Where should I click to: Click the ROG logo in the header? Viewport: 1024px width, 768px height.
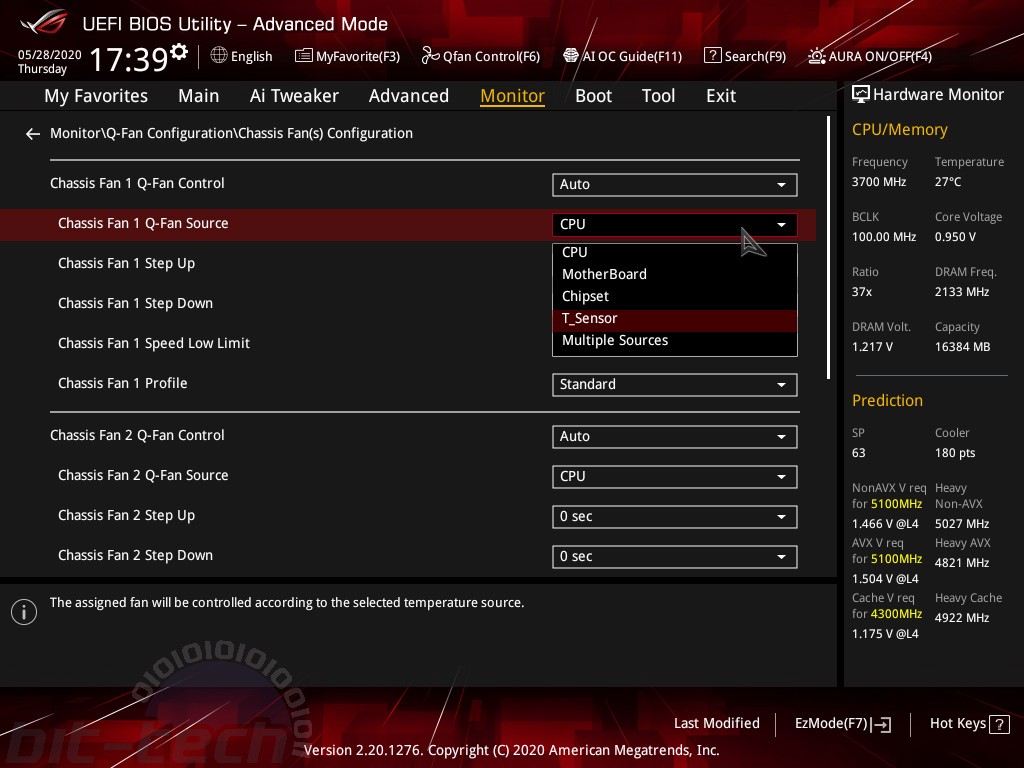tap(44, 22)
